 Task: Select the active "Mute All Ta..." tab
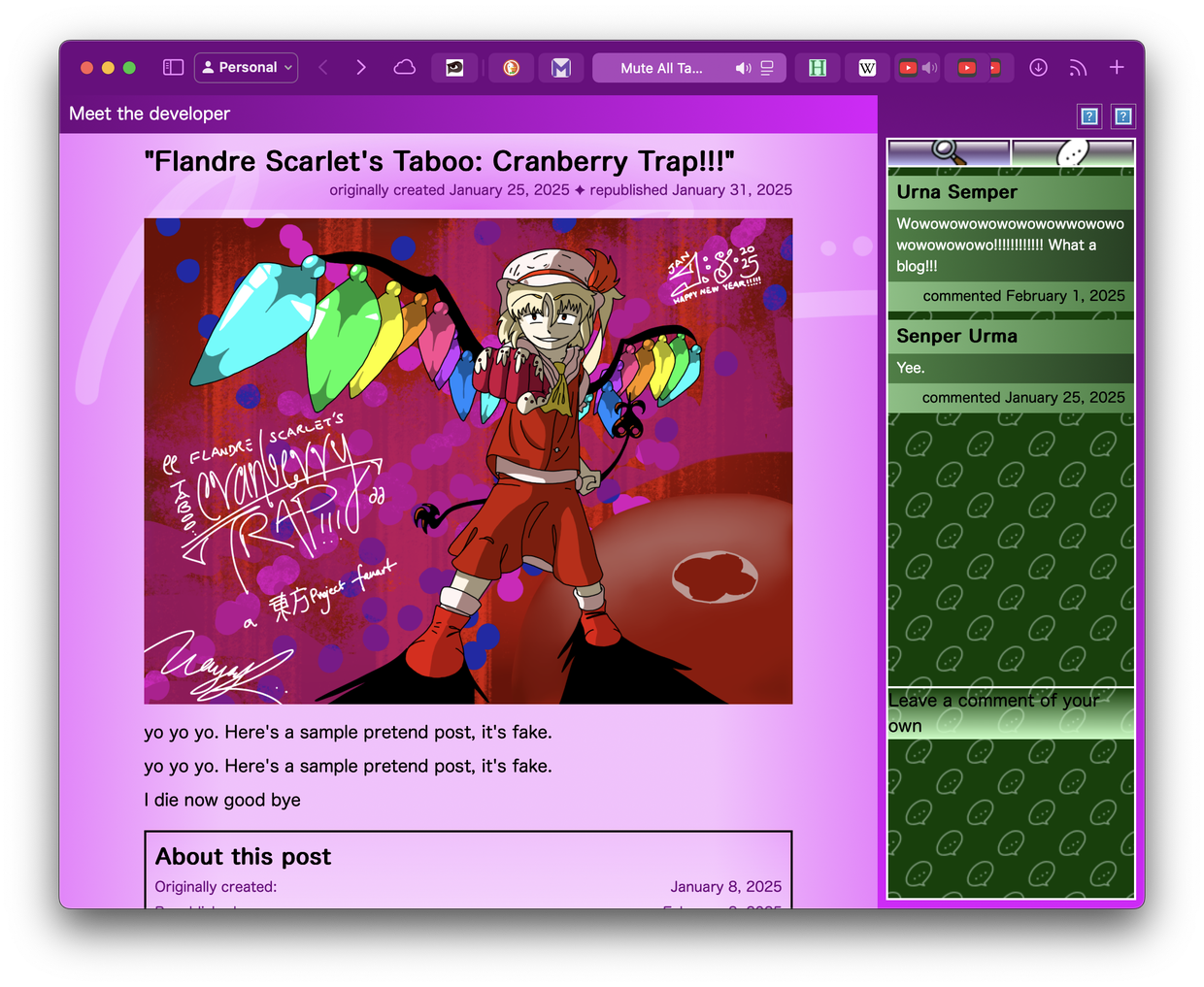(689, 67)
